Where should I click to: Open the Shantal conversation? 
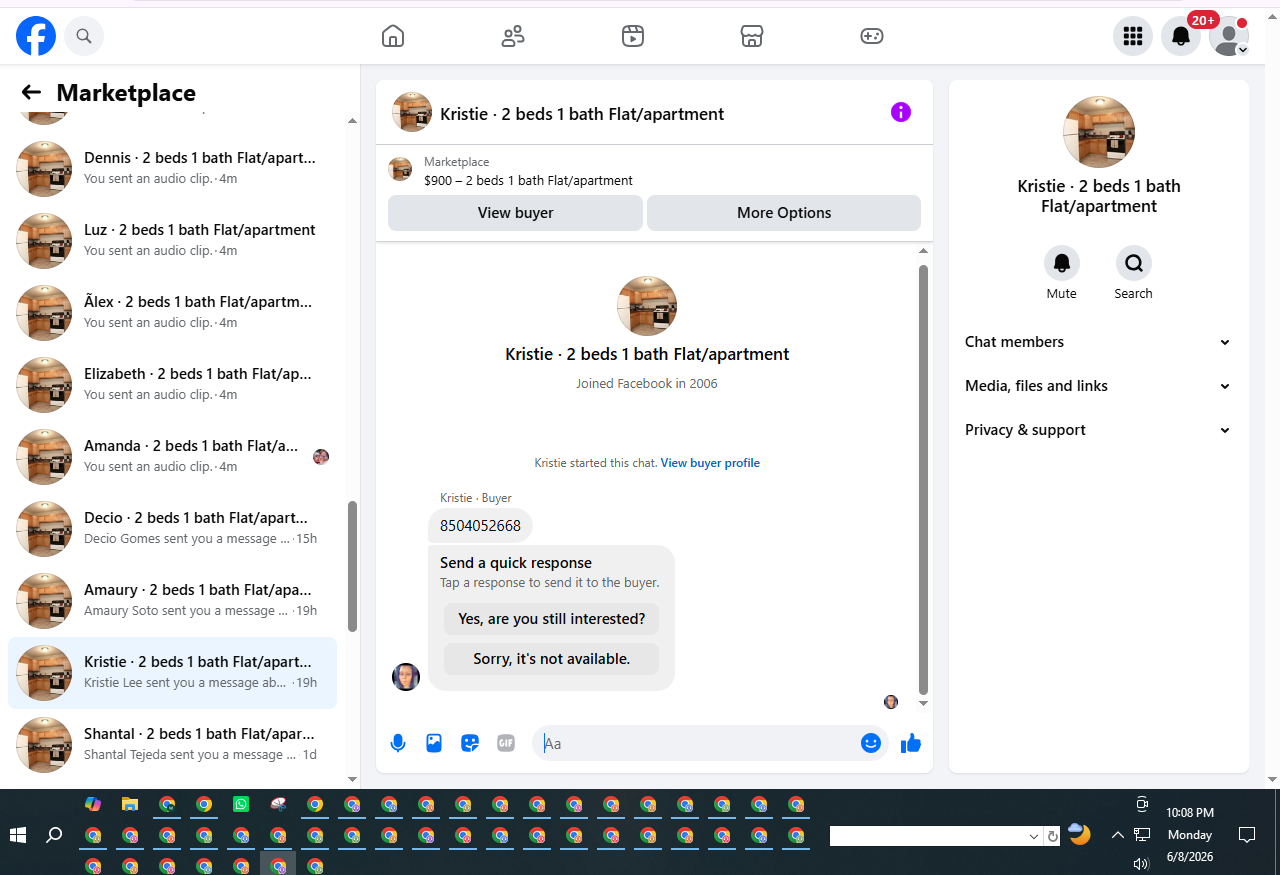coord(172,745)
